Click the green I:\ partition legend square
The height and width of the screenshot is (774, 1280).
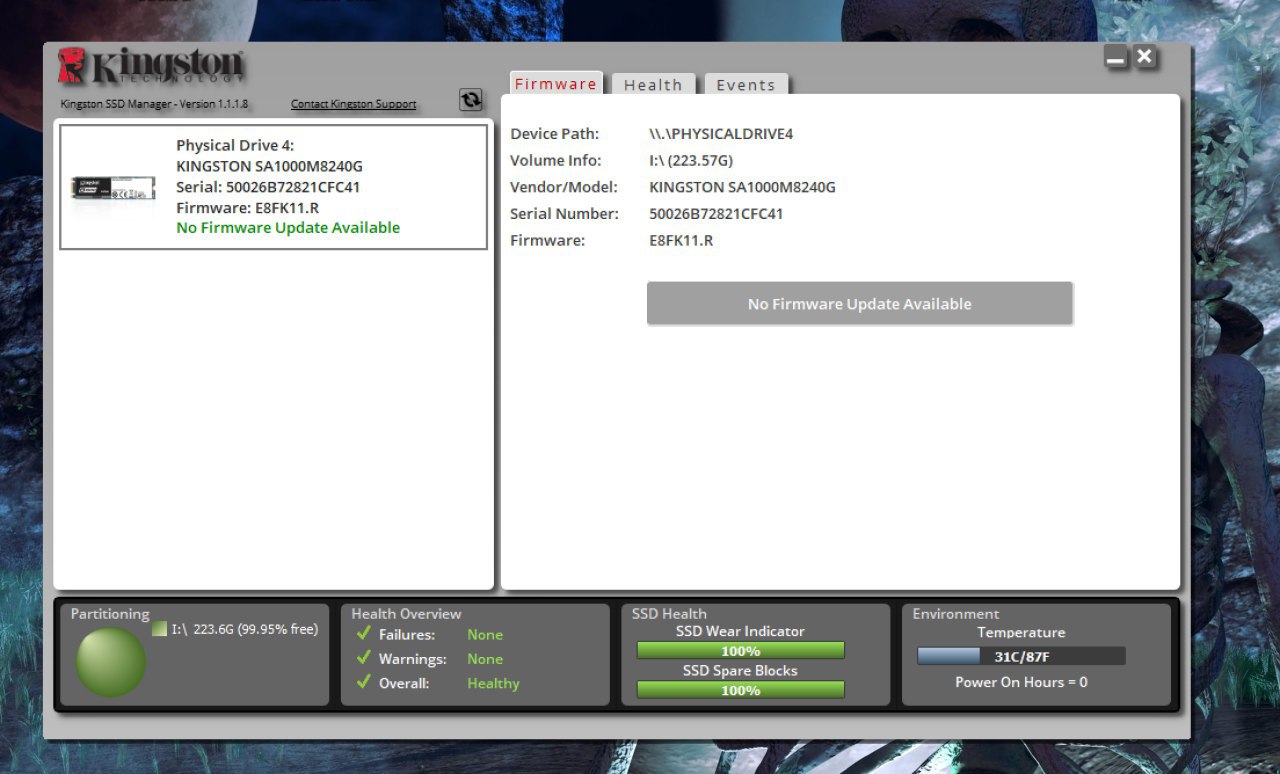159,629
